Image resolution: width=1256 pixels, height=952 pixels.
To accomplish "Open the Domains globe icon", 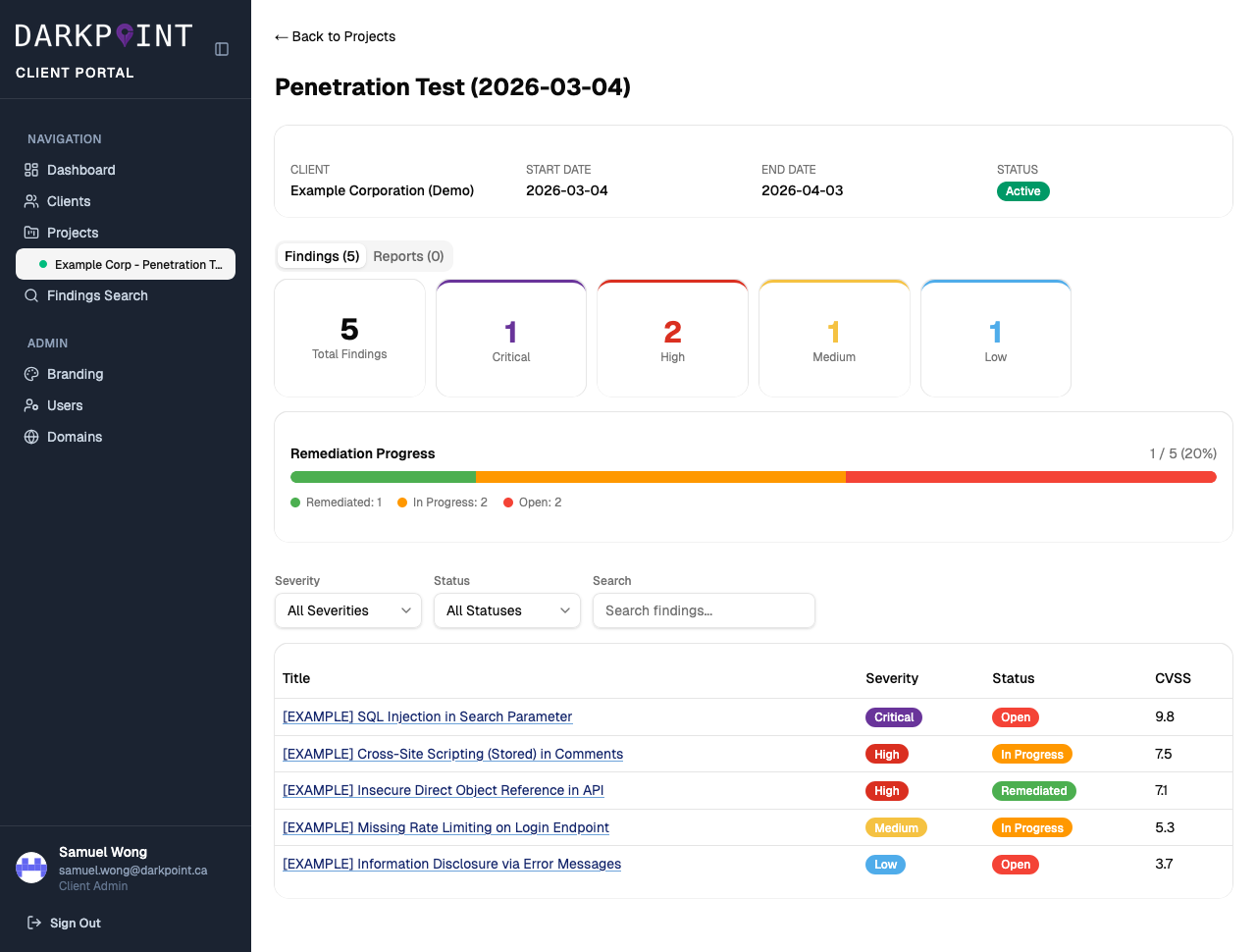I will [x=32, y=436].
